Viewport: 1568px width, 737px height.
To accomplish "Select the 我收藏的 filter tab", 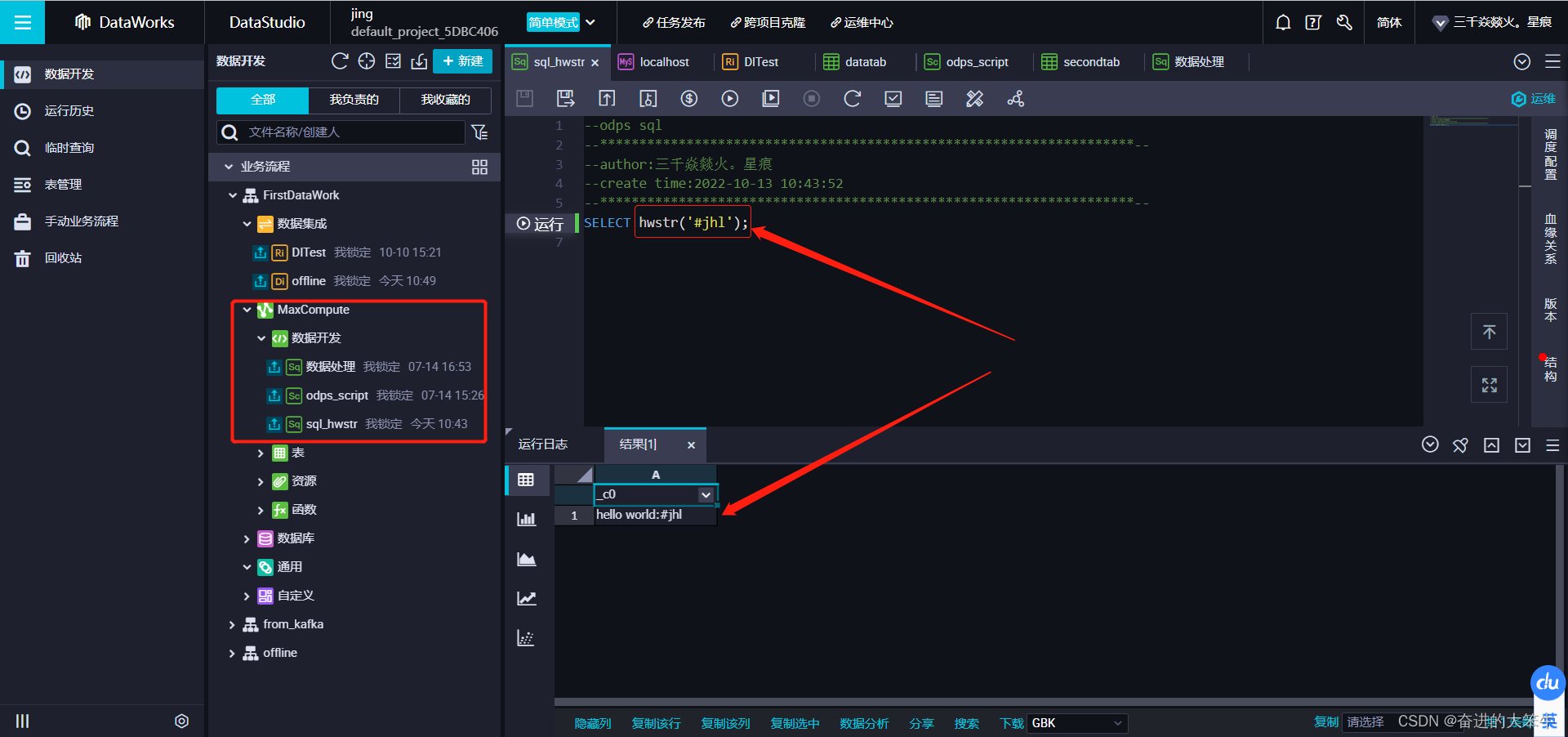I will 445,100.
